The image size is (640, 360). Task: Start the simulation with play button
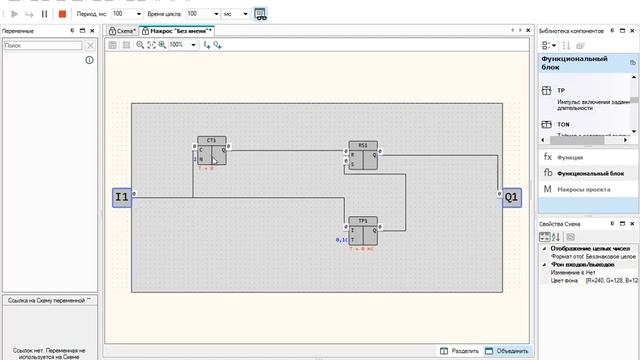(14, 14)
